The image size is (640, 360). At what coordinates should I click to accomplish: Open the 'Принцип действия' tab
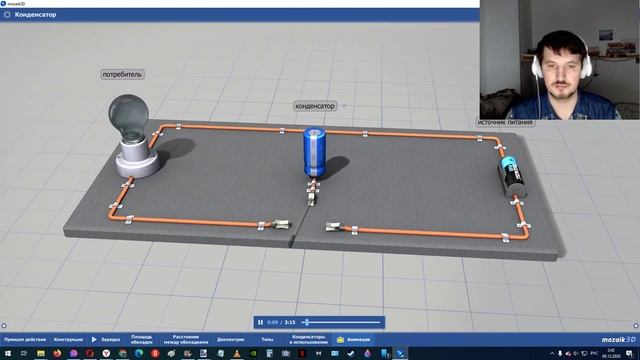(25, 340)
